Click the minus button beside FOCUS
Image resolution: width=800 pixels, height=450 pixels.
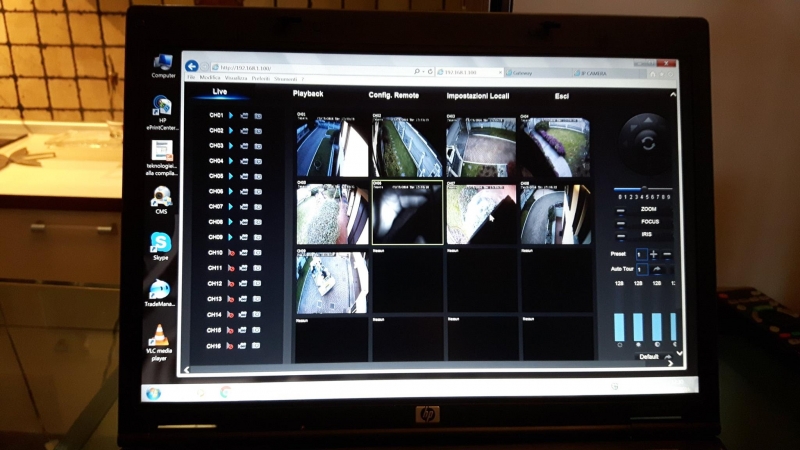(x=620, y=222)
